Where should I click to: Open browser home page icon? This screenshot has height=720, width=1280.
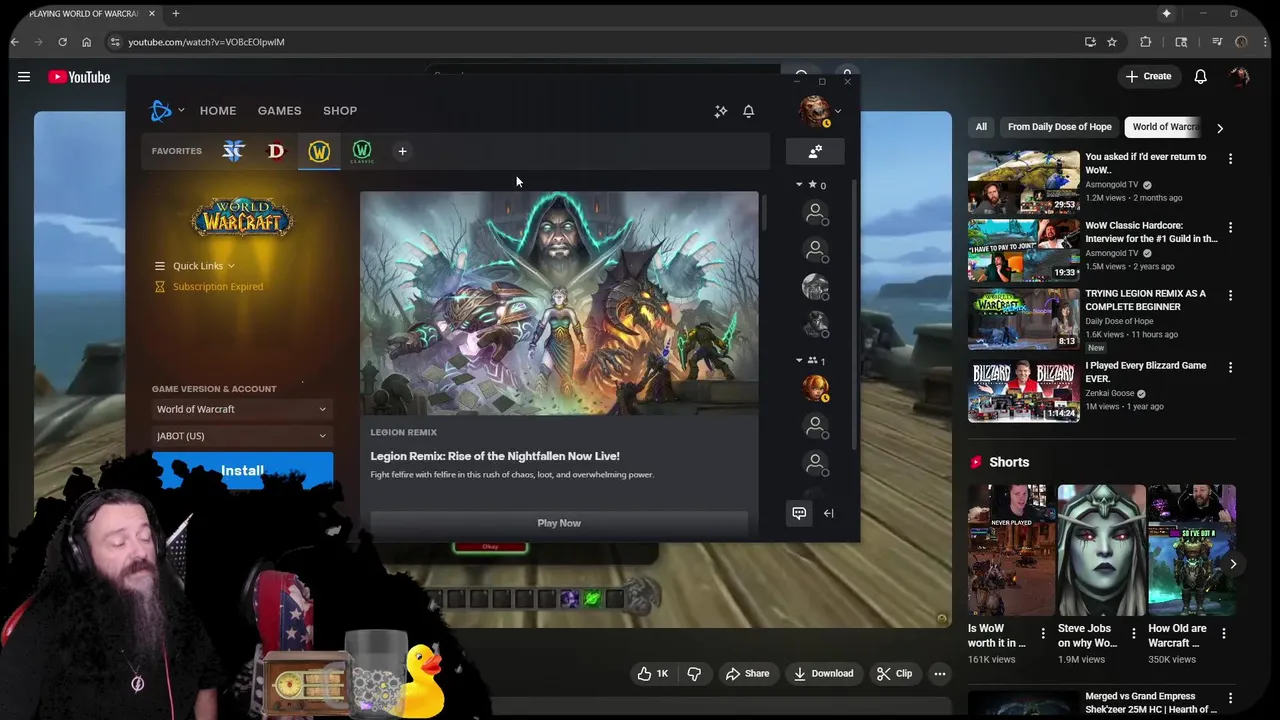[86, 42]
